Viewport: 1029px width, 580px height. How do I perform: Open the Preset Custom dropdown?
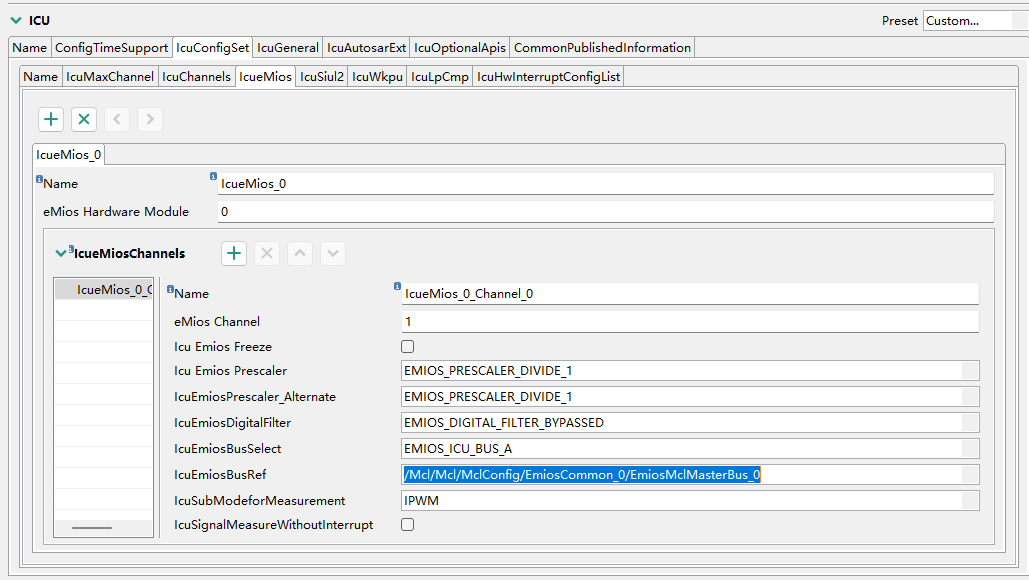point(975,19)
